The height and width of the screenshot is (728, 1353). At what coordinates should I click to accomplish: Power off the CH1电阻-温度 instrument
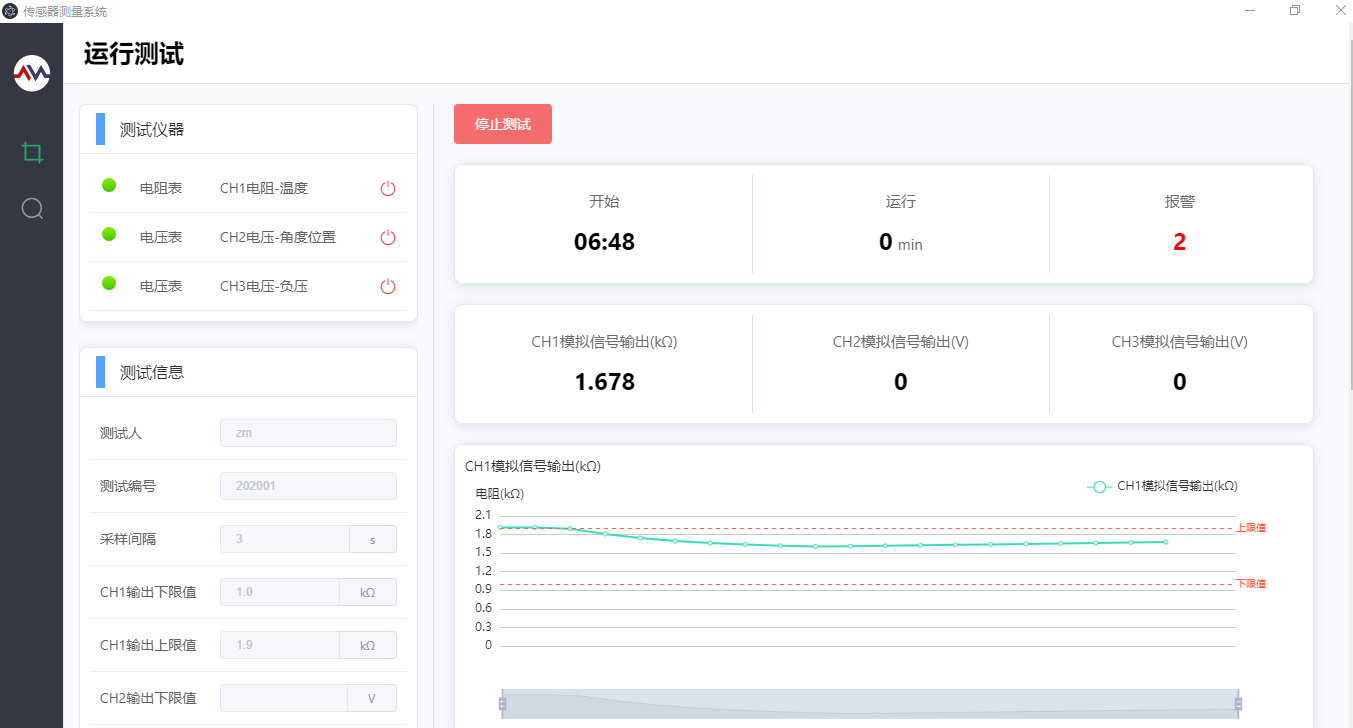click(388, 188)
